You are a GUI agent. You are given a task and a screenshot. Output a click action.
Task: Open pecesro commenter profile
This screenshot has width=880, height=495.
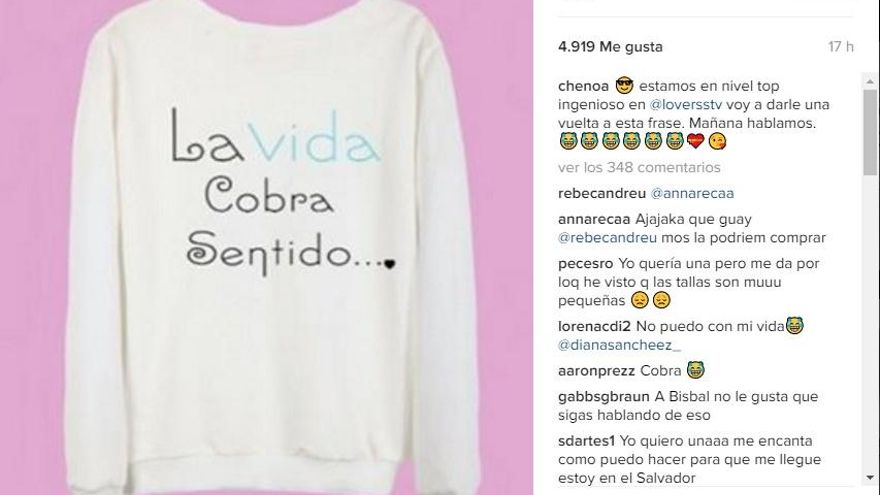click(x=585, y=264)
